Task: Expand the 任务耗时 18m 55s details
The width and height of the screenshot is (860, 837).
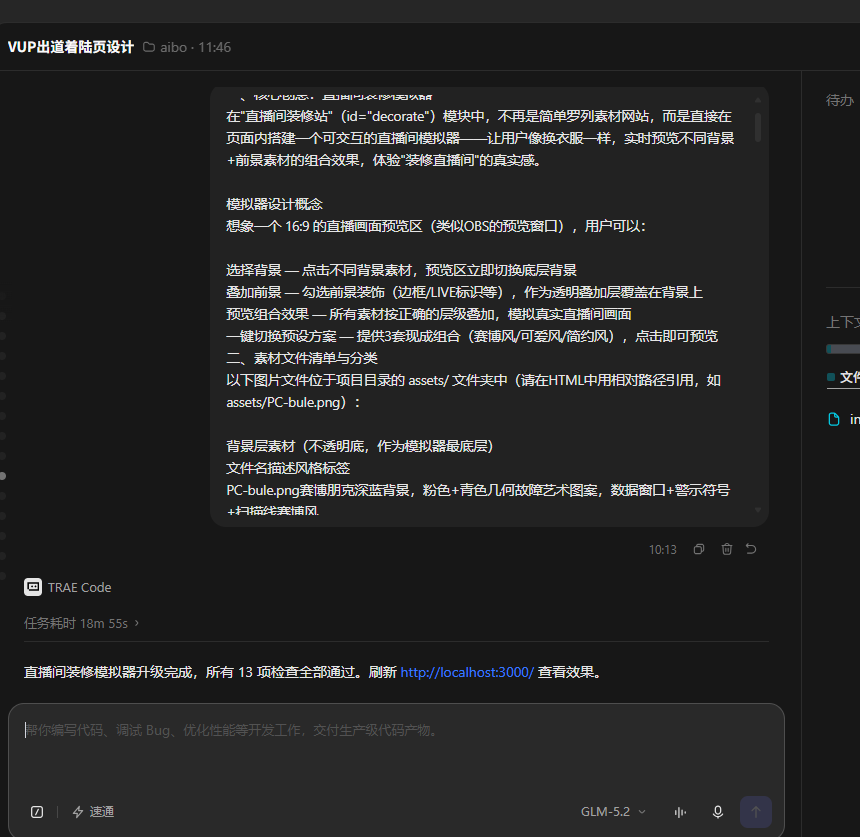Action: tap(81, 623)
